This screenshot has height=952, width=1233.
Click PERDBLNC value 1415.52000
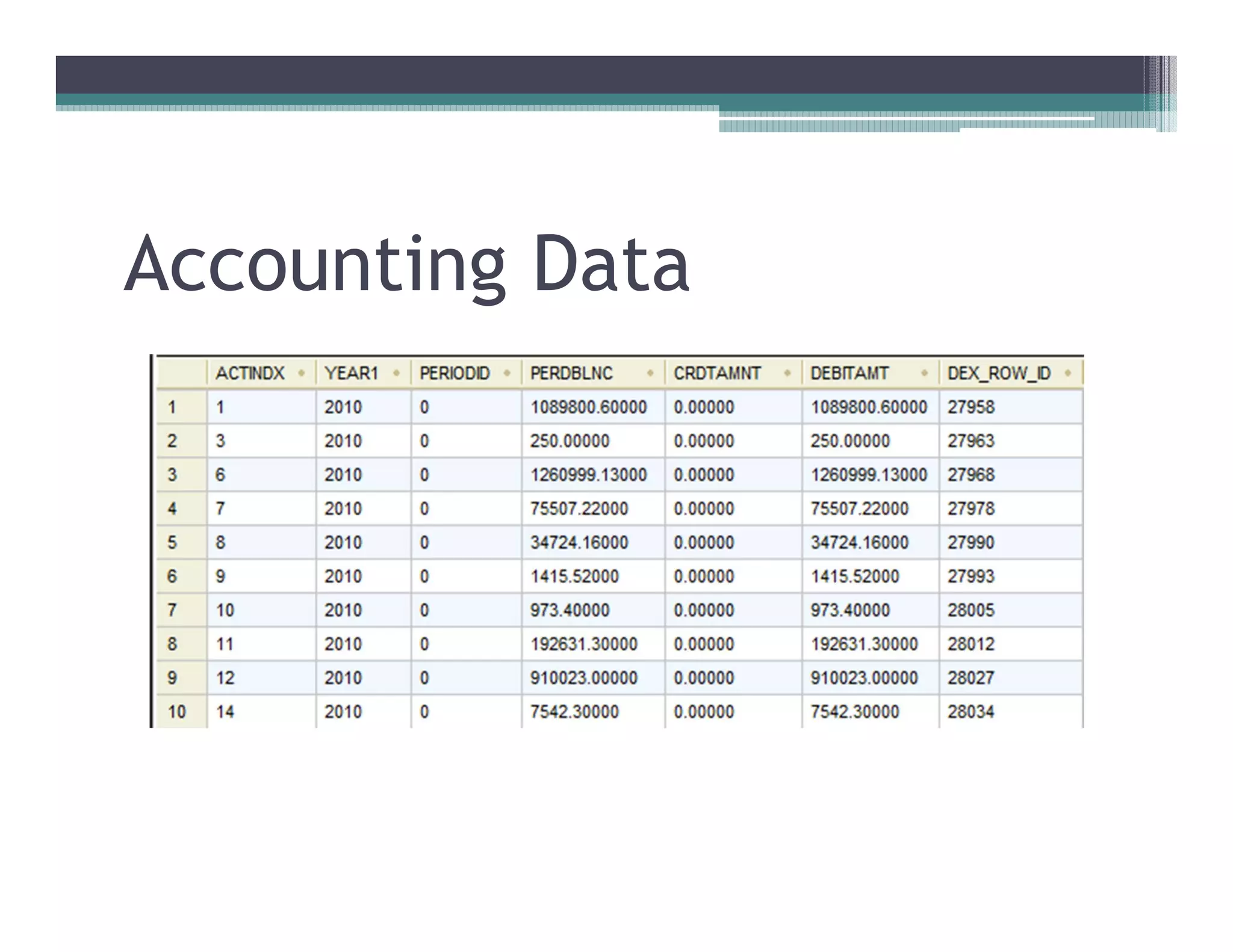tap(574, 576)
